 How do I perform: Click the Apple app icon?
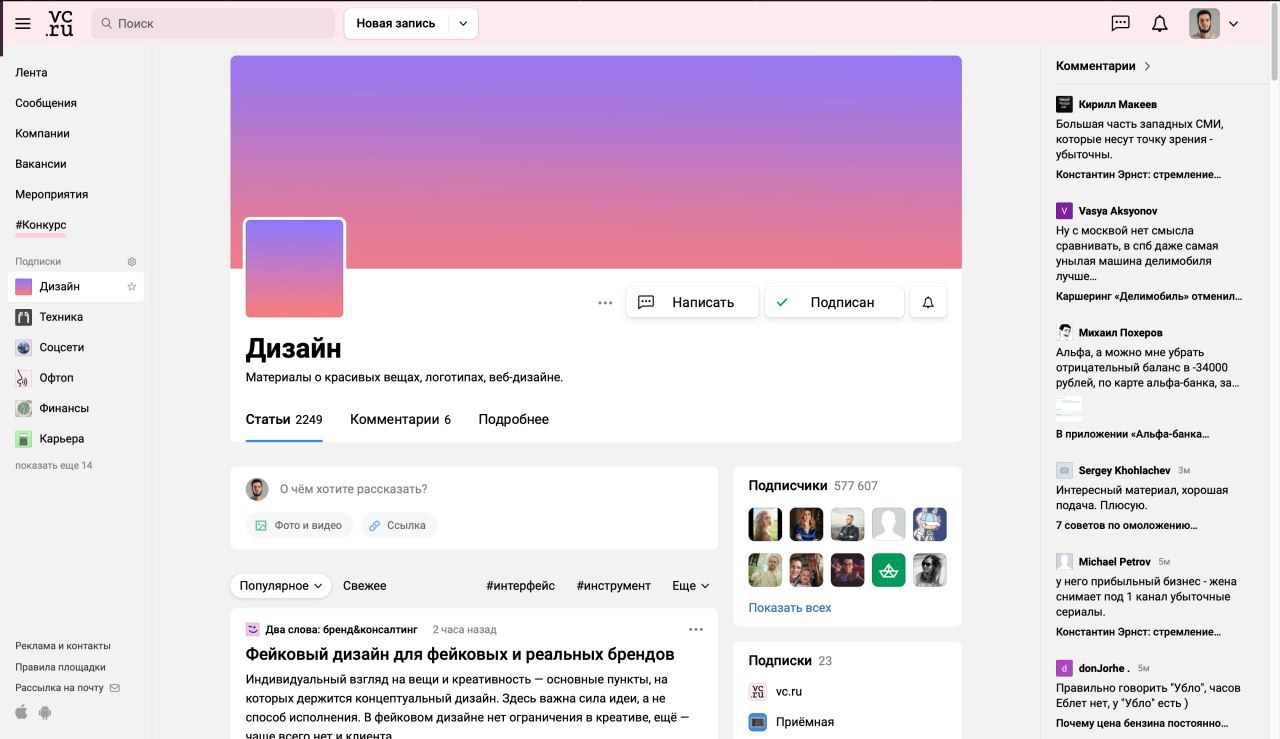21,713
